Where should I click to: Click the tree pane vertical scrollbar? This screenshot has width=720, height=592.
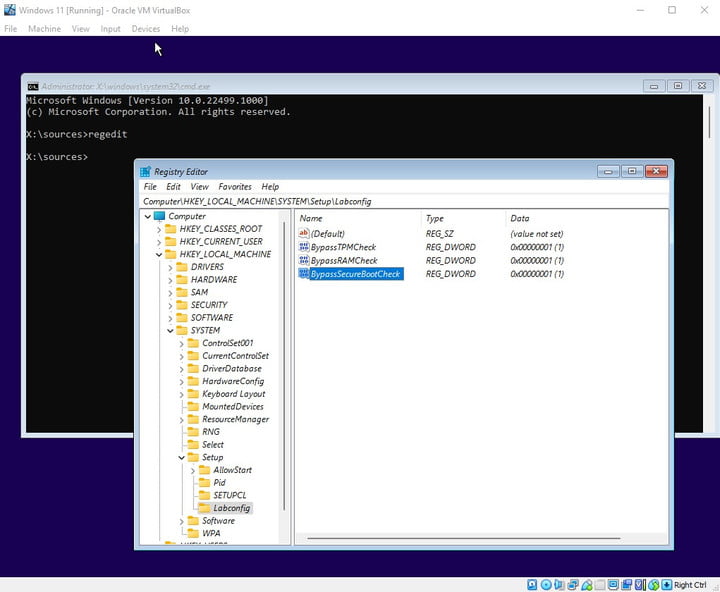point(284,366)
